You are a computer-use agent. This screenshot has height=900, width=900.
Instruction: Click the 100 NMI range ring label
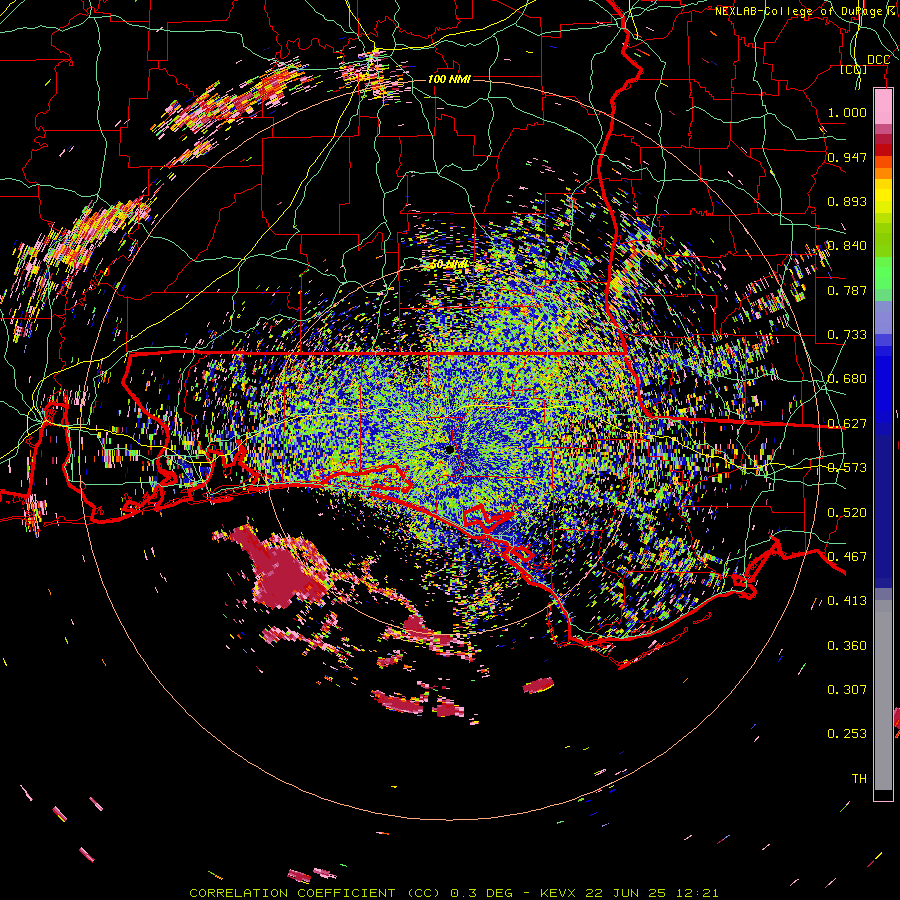point(449,79)
